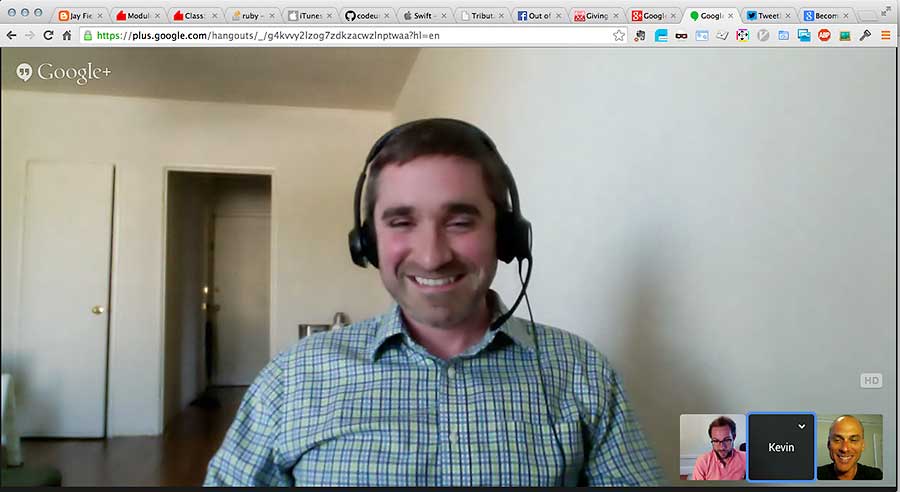Click the green HTTPS padlock icon
This screenshot has width=900, height=492.
[88, 35]
